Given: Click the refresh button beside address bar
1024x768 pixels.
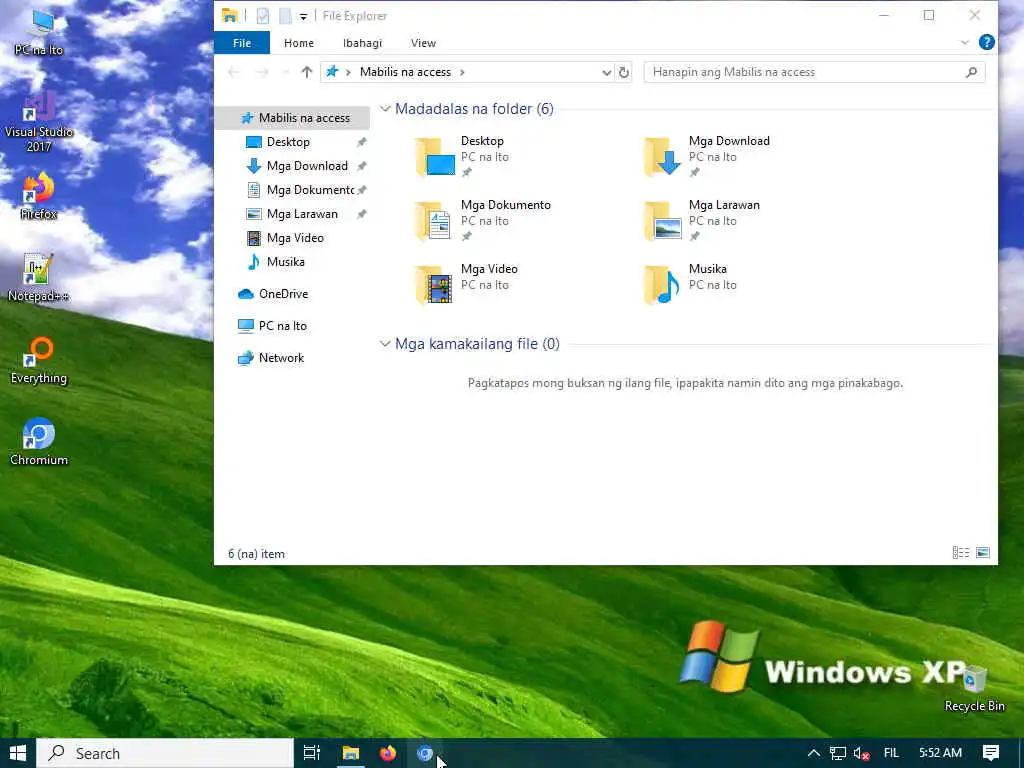Looking at the screenshot, I should click(x=624, y=72).
